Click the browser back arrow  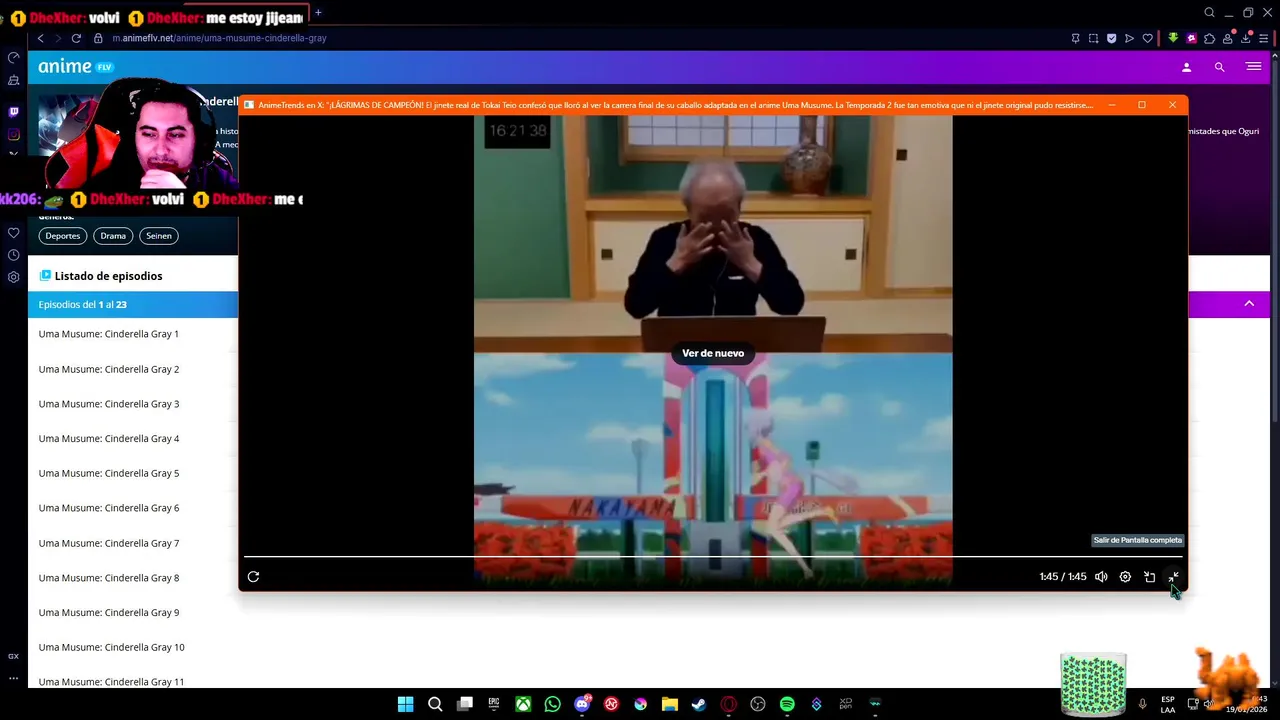click(x=40, y=38)
